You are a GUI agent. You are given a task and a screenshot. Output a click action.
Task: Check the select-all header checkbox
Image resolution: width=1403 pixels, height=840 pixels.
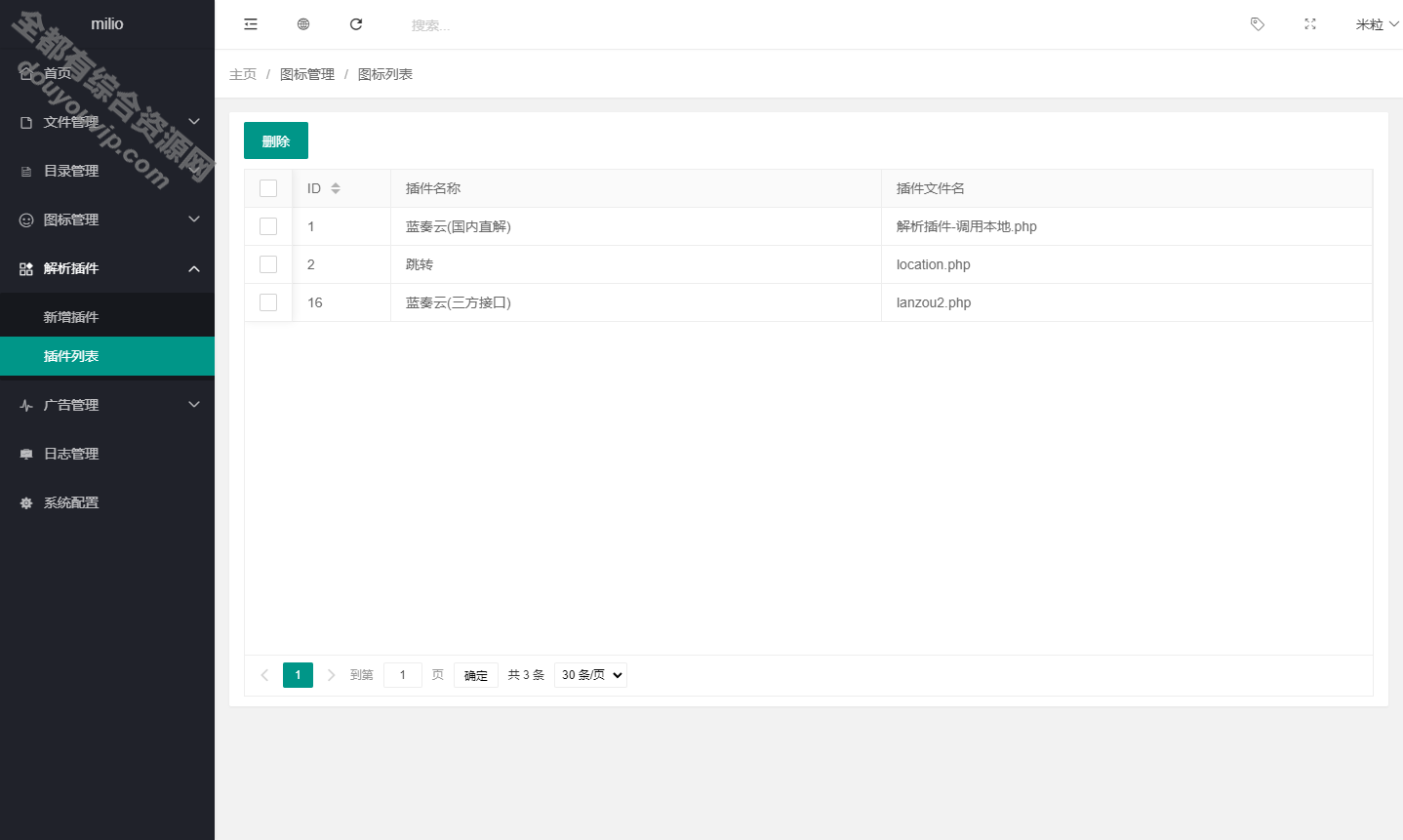click(268, 188)
